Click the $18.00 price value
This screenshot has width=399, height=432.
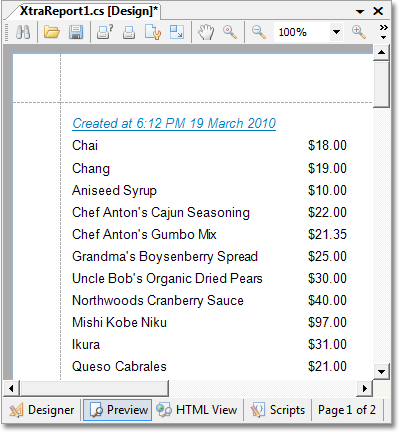click(327, 145)
